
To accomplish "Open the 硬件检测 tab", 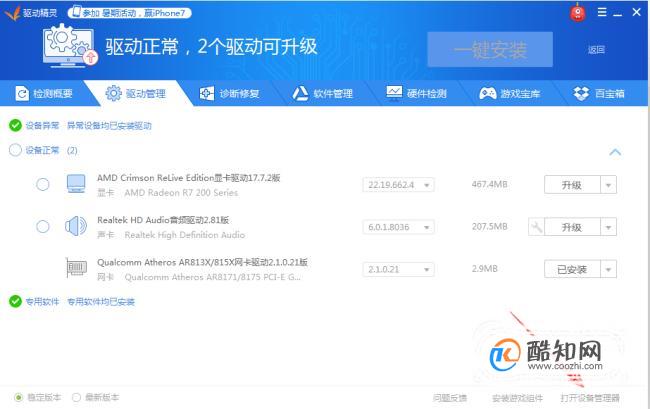I will (x=417, y=93).
